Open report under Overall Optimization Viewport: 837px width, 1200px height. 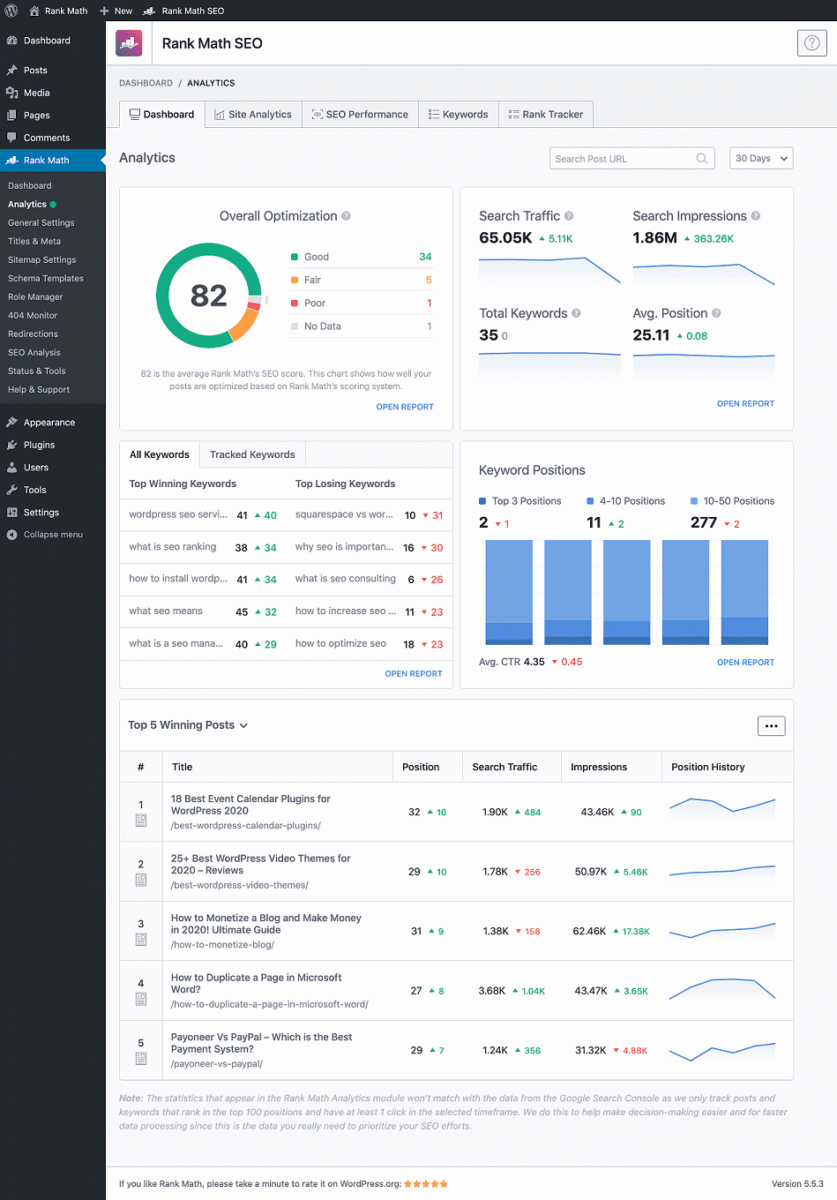(x=405, y=407)
